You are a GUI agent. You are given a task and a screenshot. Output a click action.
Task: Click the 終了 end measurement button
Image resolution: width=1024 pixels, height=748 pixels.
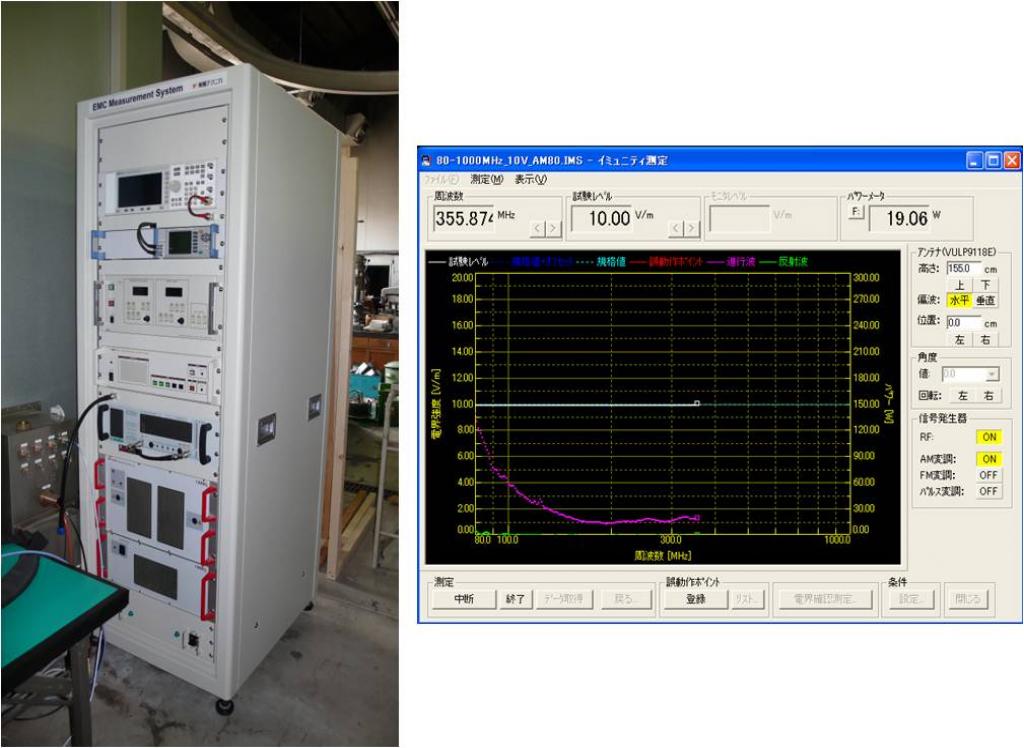tap(515, 599)
